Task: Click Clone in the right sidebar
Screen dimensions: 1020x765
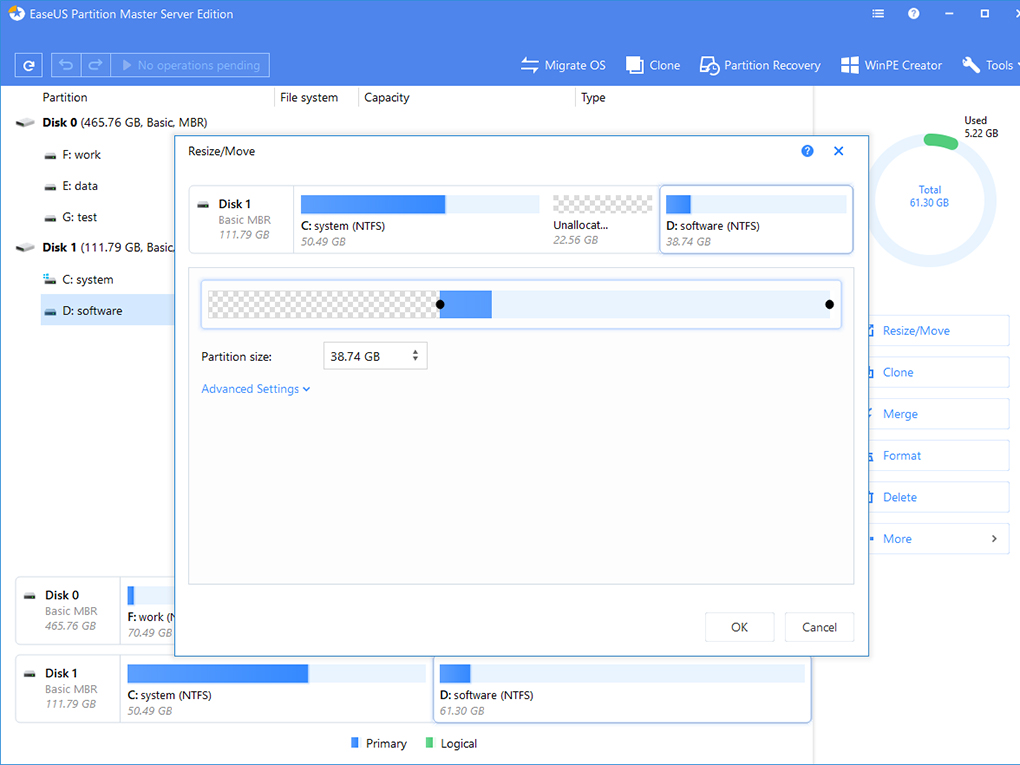Action: click(x=939, y=372)
